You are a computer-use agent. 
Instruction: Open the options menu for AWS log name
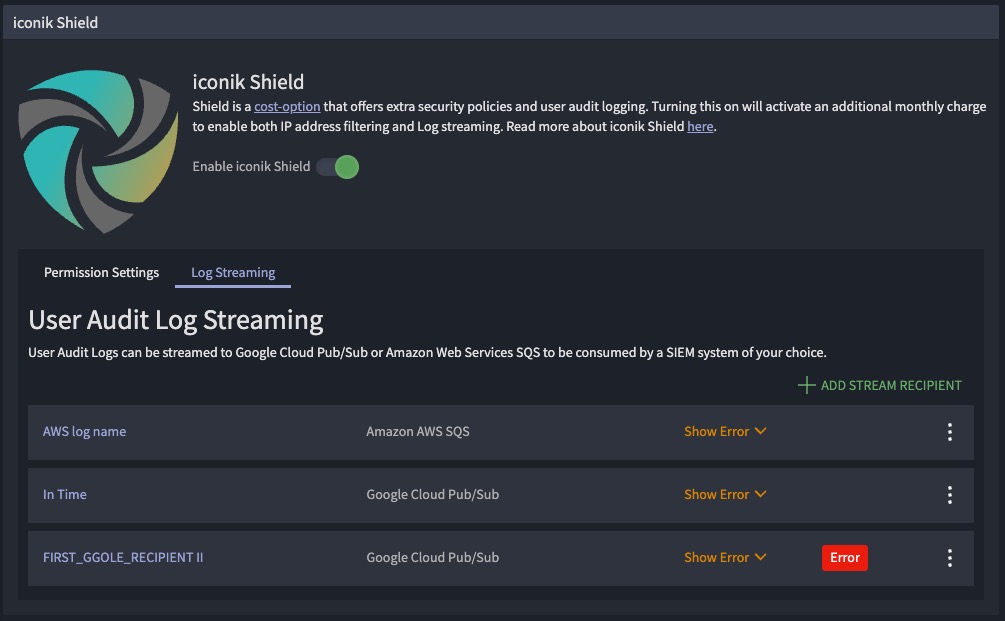(x=949, y=431)
